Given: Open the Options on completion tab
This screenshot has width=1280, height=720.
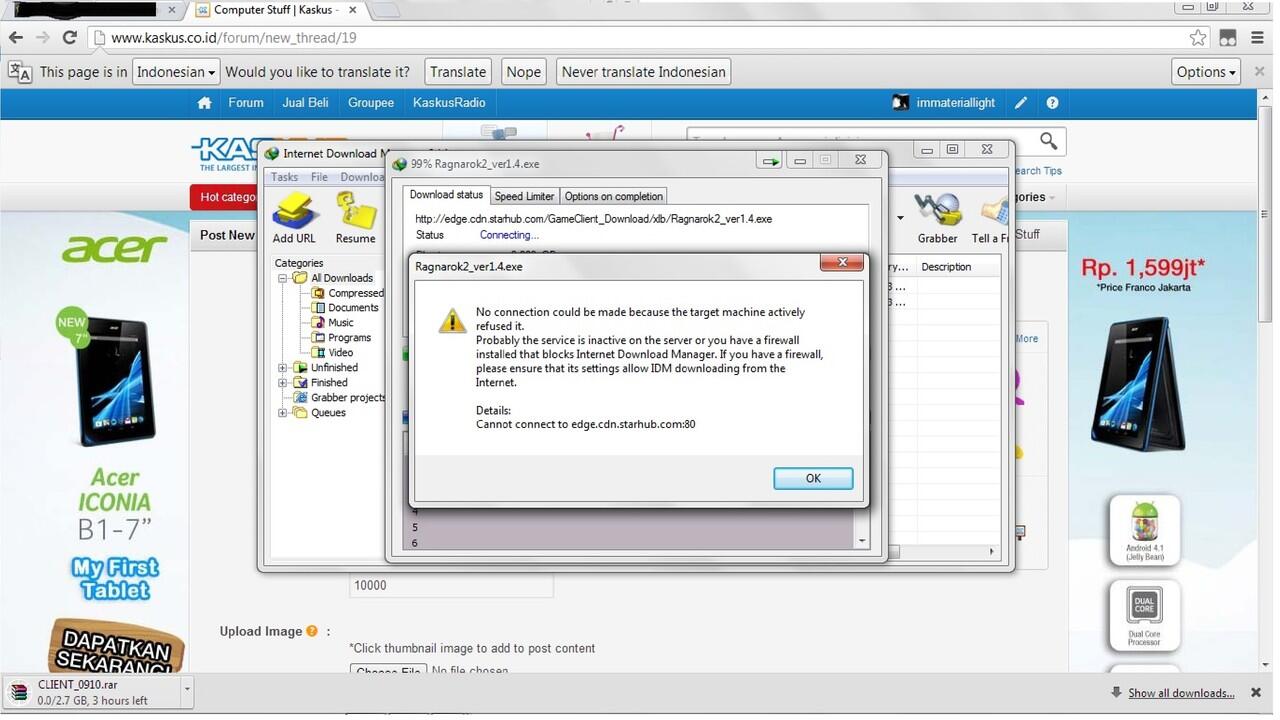Looking at the screenshot, I should 613,196.
